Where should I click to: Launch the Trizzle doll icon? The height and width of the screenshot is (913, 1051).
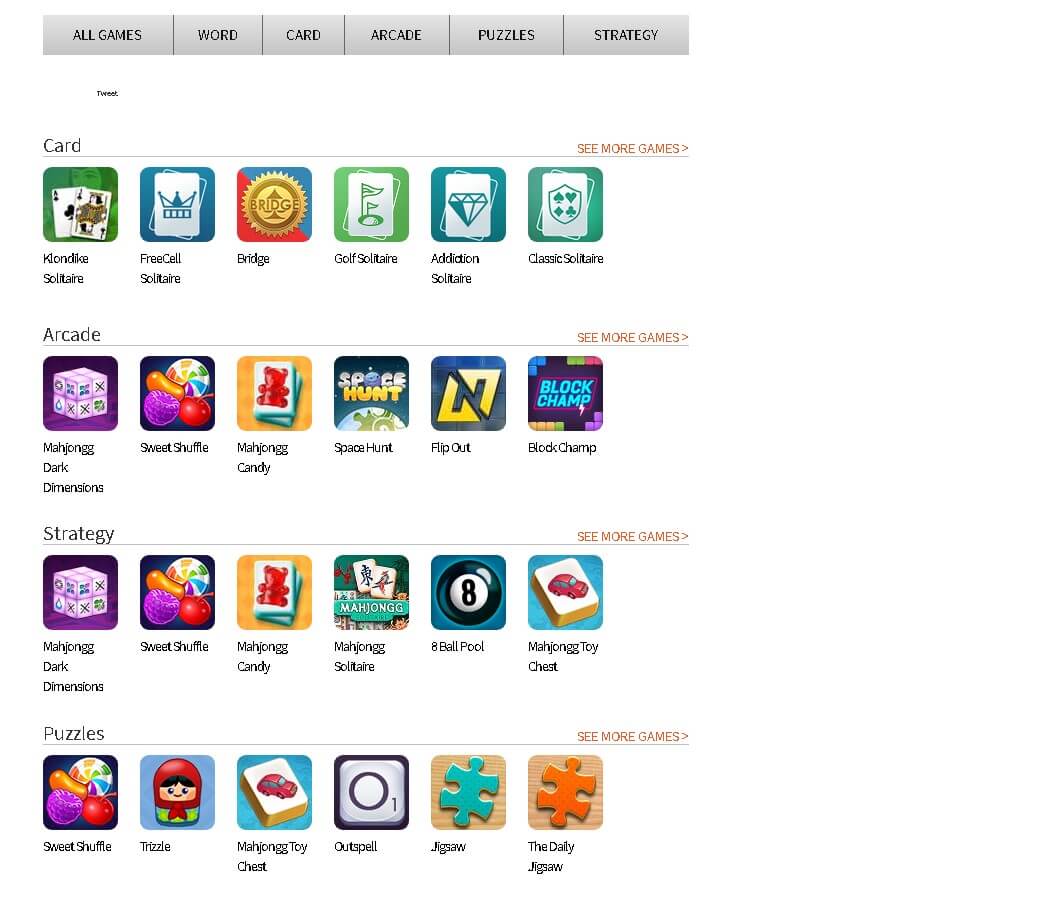tap(178, 792)
